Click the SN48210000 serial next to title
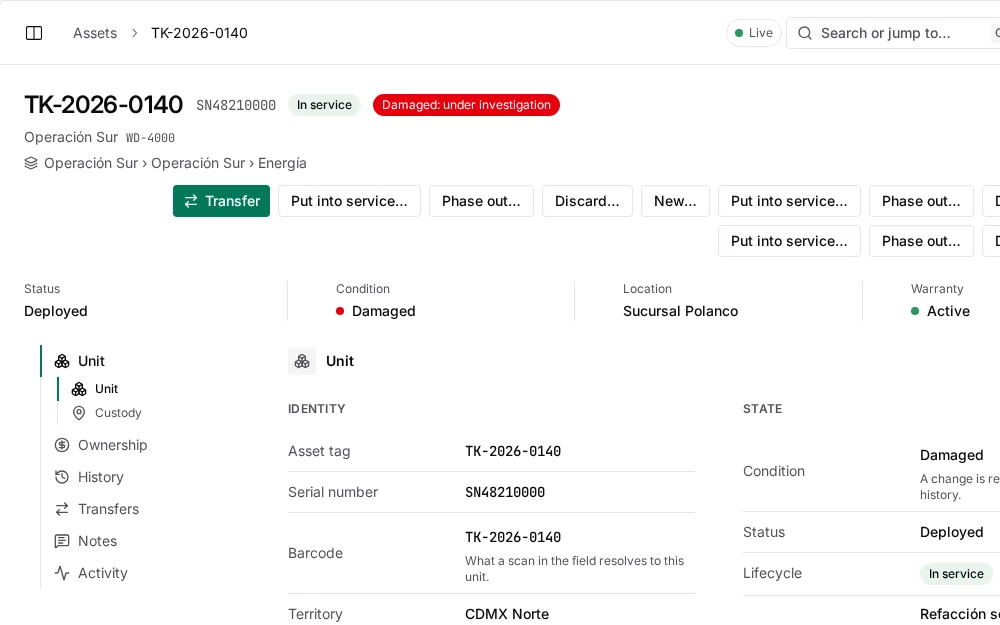The height and width of the screenshot is (625, 1000). click(236, 105)
